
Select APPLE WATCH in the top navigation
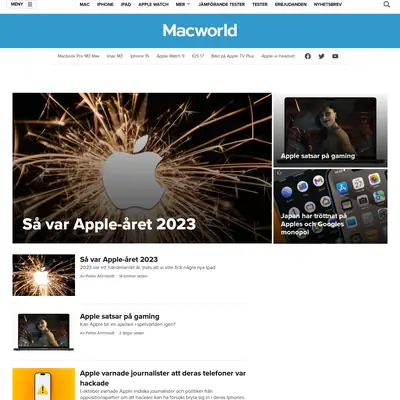pyautogui.click(x=154, y=4)
